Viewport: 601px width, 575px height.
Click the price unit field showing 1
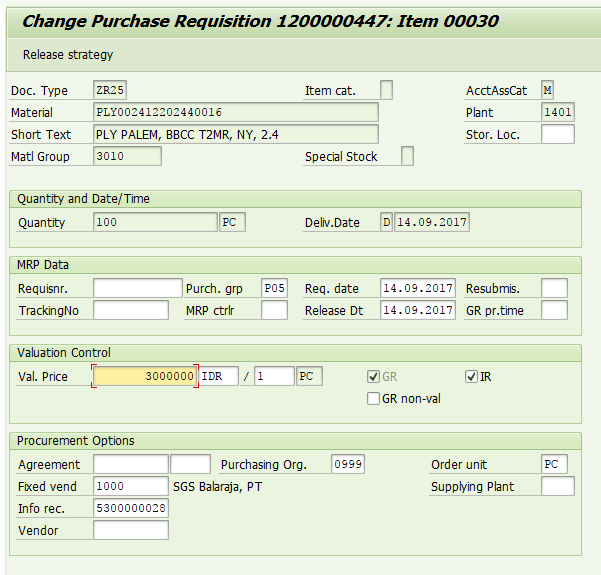pos(274,376)
